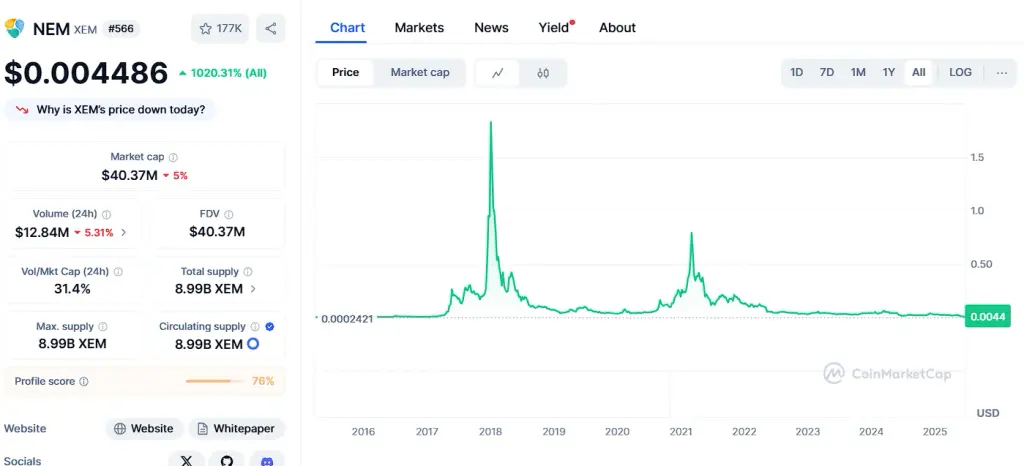1024x466 pixels.
Task: Click the 0.0002421 starting price label
Action: click(347, 319)
